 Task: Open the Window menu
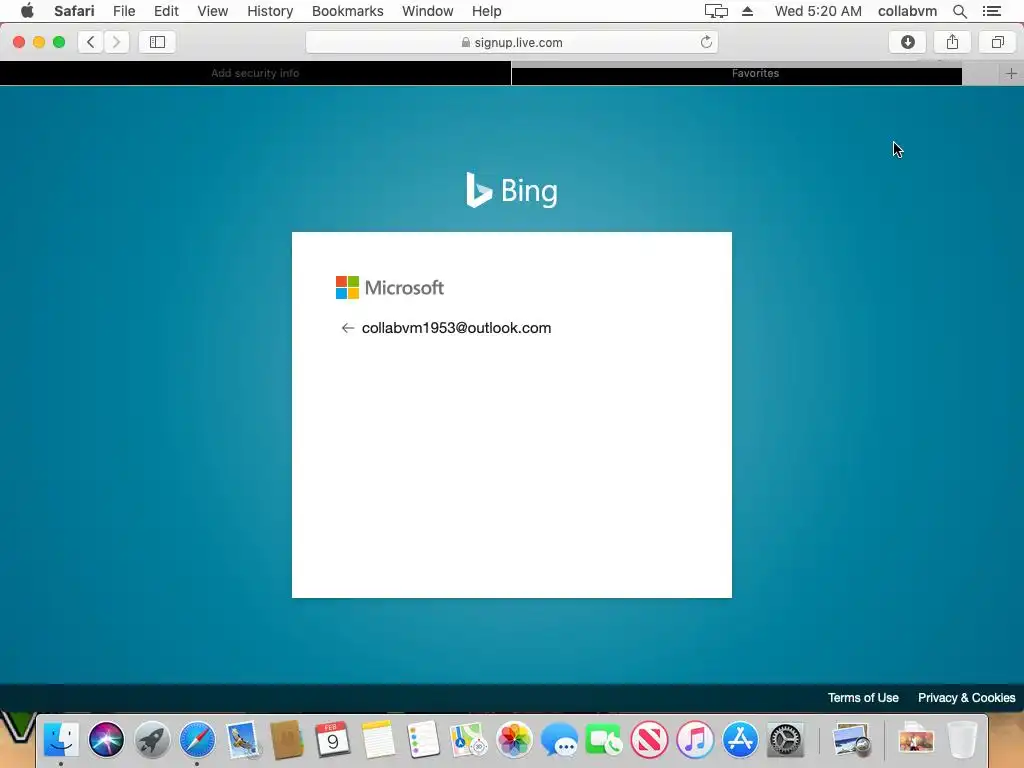click(427, 11)
